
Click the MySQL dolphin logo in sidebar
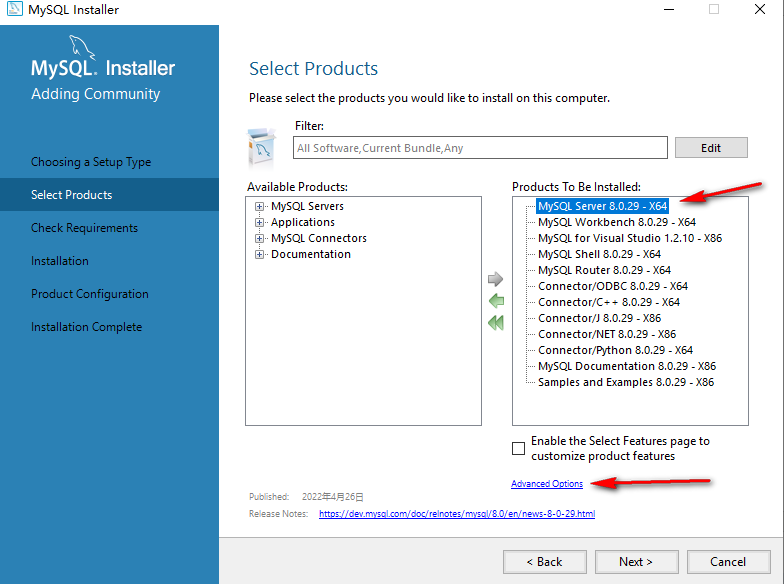tap(82, 48)
